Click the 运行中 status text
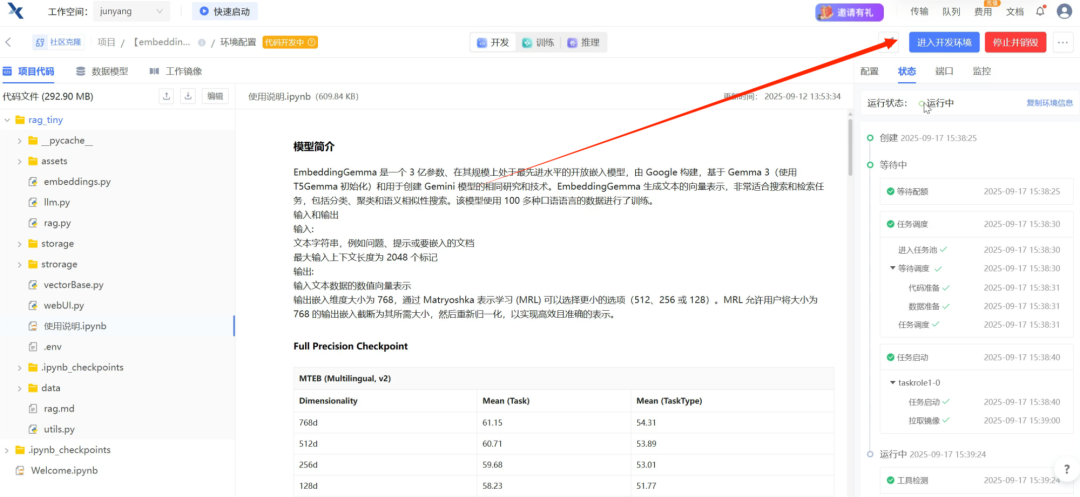Screen dimensions: 1080x497 (940, 103)
